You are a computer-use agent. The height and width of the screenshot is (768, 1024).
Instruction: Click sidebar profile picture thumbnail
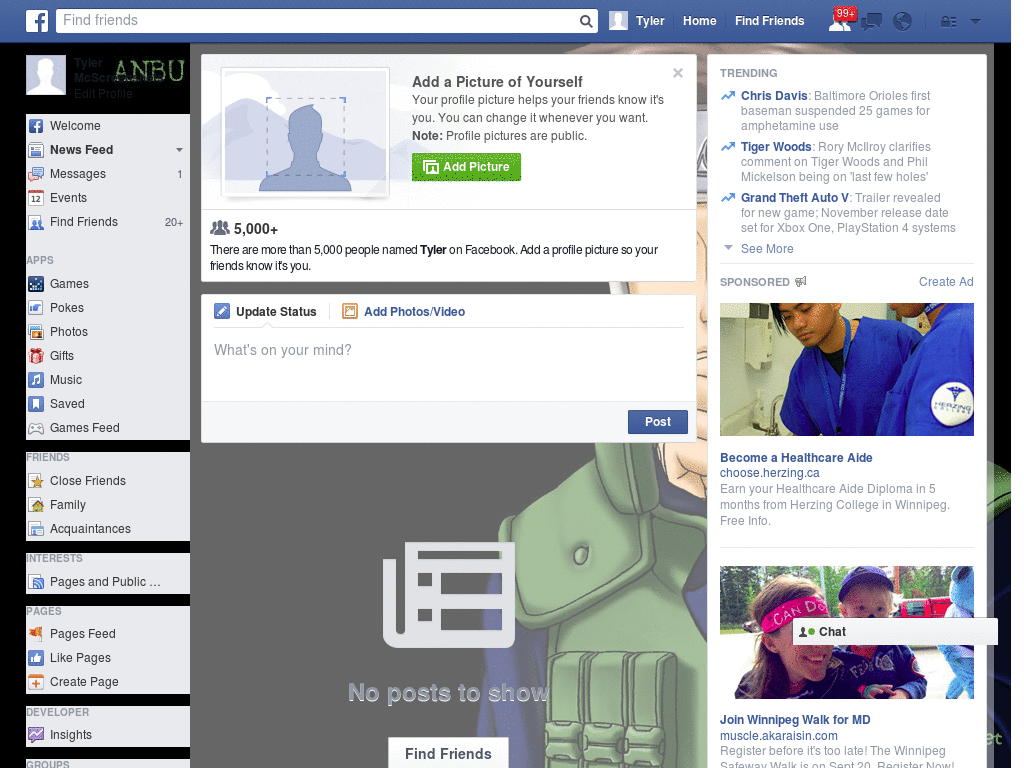pyautogui.click(x=46, y=75)
